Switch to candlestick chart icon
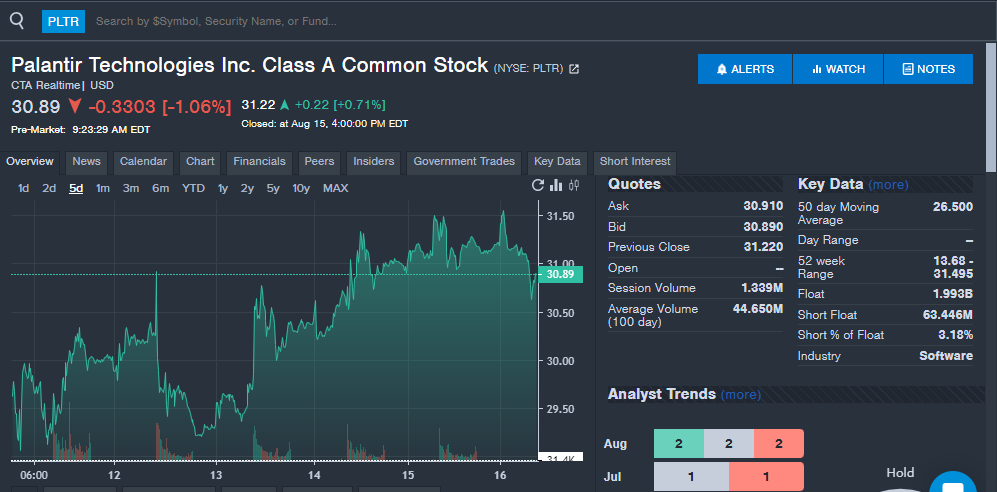Screen dimensions: 997x492 [x=574, y=185]
